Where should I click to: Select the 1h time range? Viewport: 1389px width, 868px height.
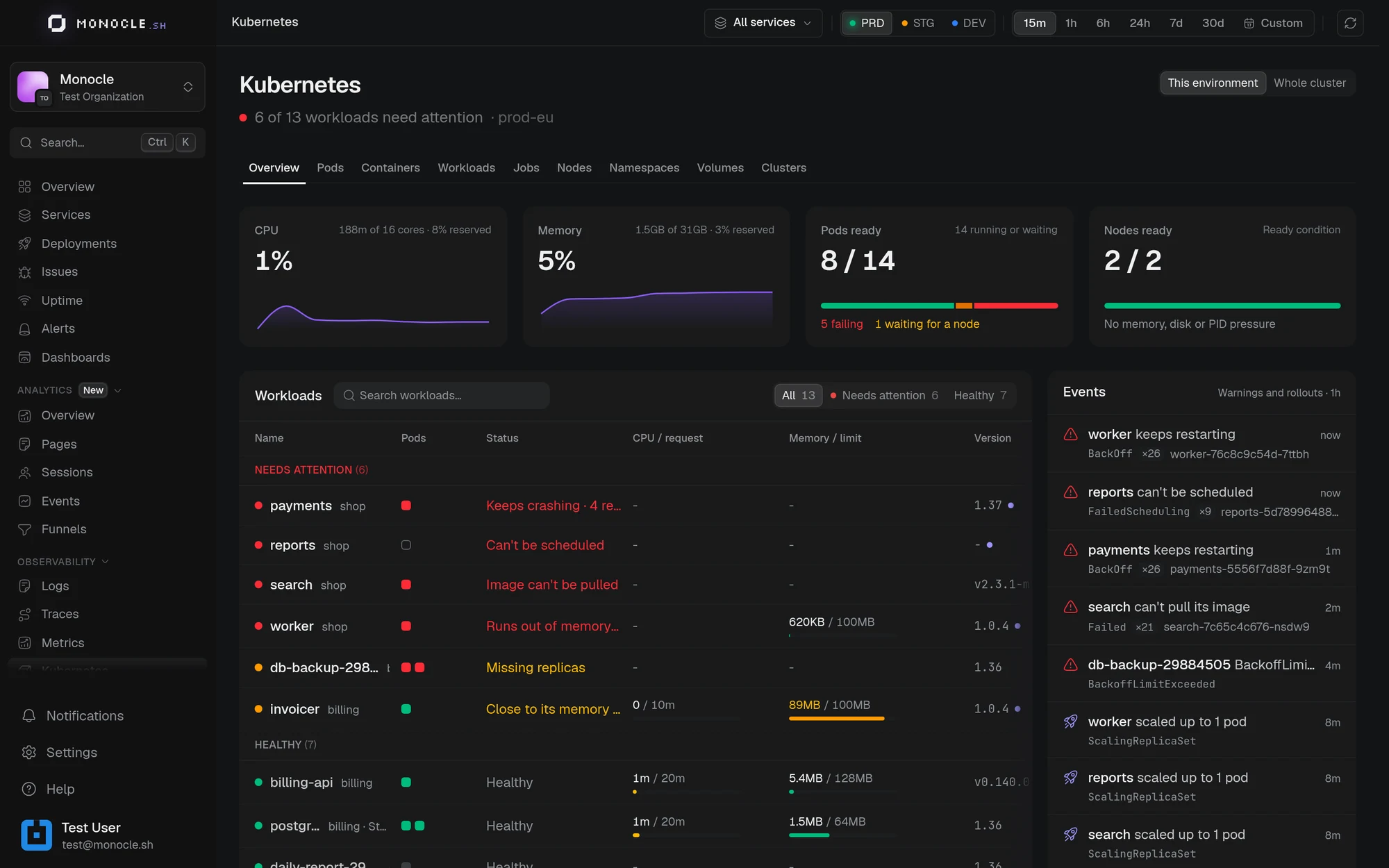point(1071,23)
